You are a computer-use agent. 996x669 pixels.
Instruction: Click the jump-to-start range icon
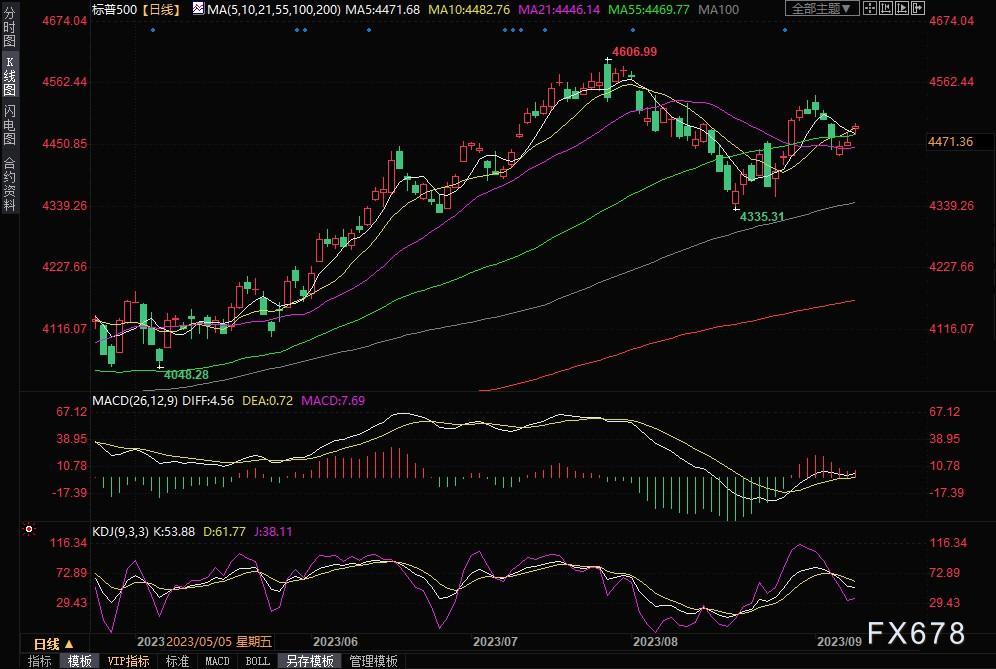885,8
